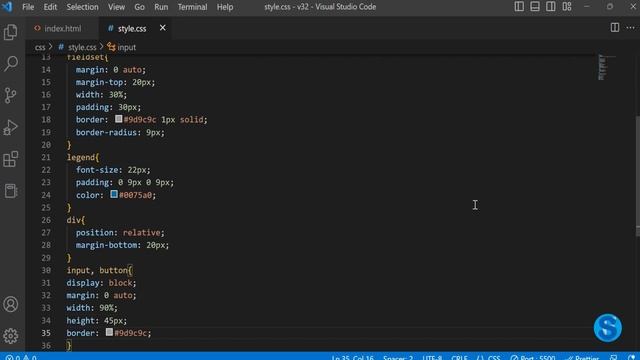The height and width of the screenshot is (360, 640).
Task: Click the 'CRLF' end-of-line status item
Action: coord(460,357)
